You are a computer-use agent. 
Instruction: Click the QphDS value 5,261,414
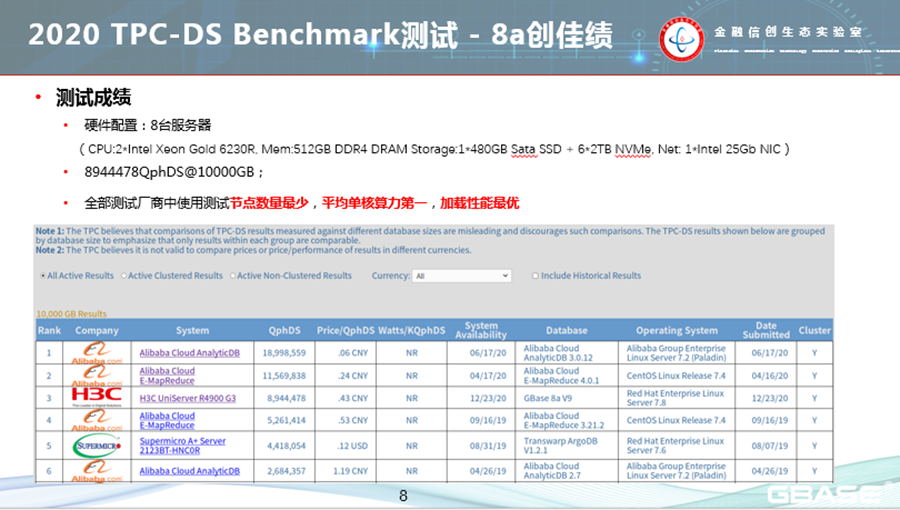coord(286,421)
